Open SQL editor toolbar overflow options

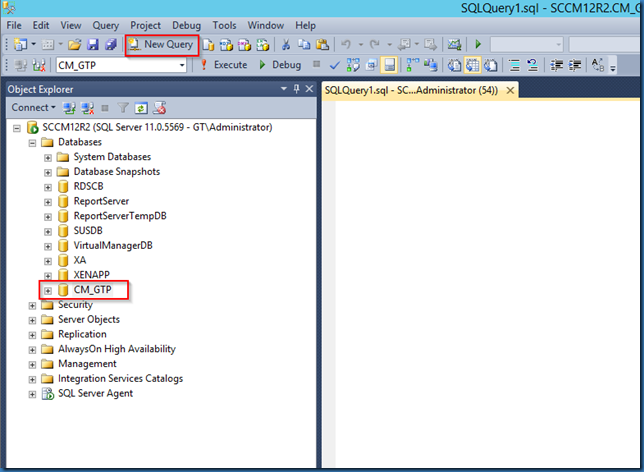[x=613, y=67]
